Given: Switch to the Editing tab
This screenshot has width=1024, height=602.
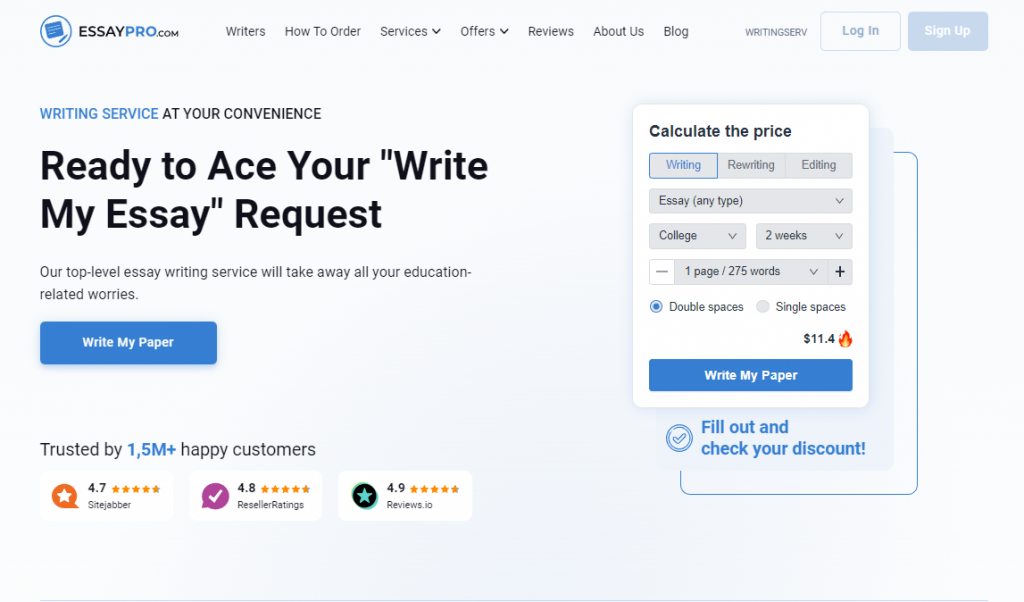Looking at the screenshot, I should 818,165.
